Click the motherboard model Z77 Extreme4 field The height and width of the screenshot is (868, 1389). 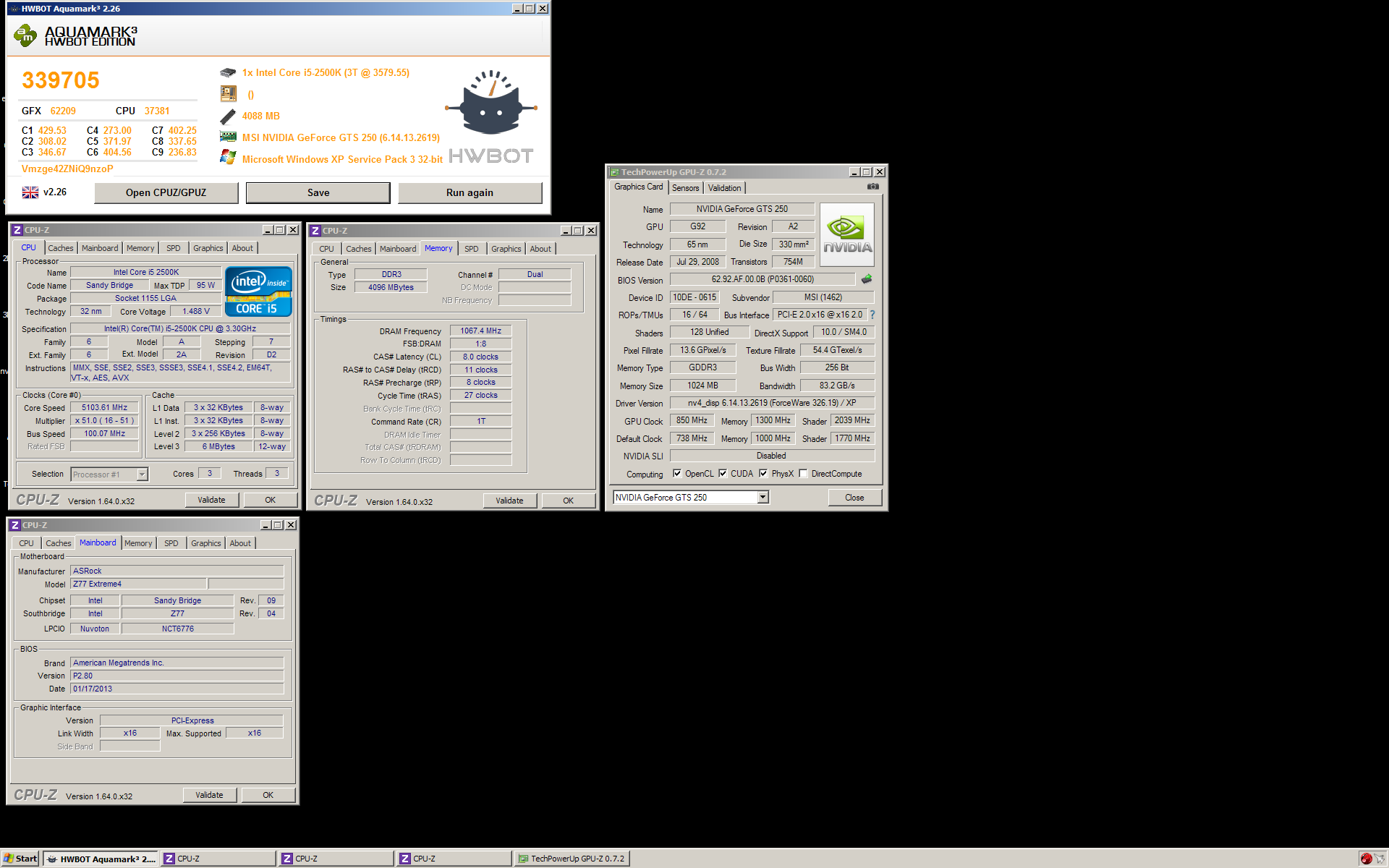pos(138,584)
